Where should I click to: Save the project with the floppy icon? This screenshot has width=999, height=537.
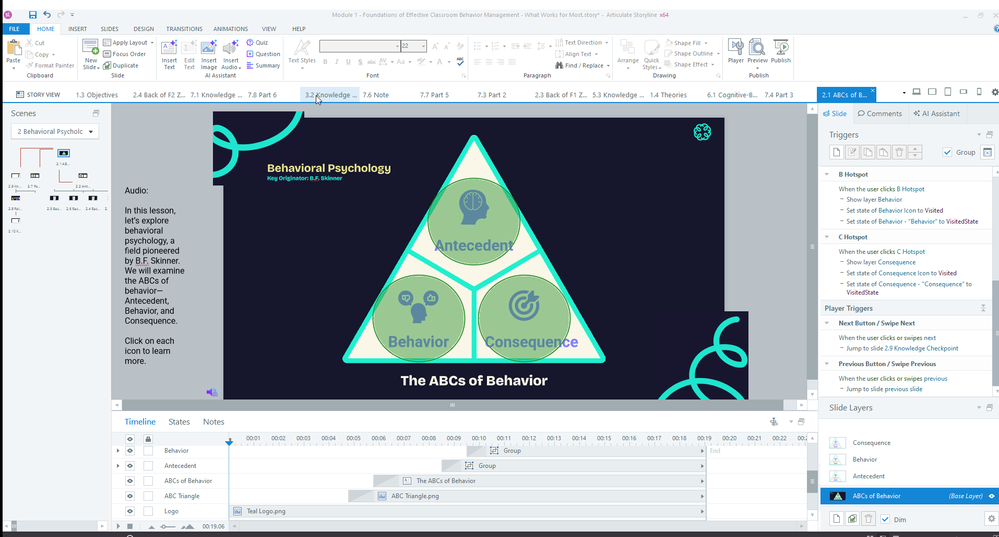[x=32, y=14]
